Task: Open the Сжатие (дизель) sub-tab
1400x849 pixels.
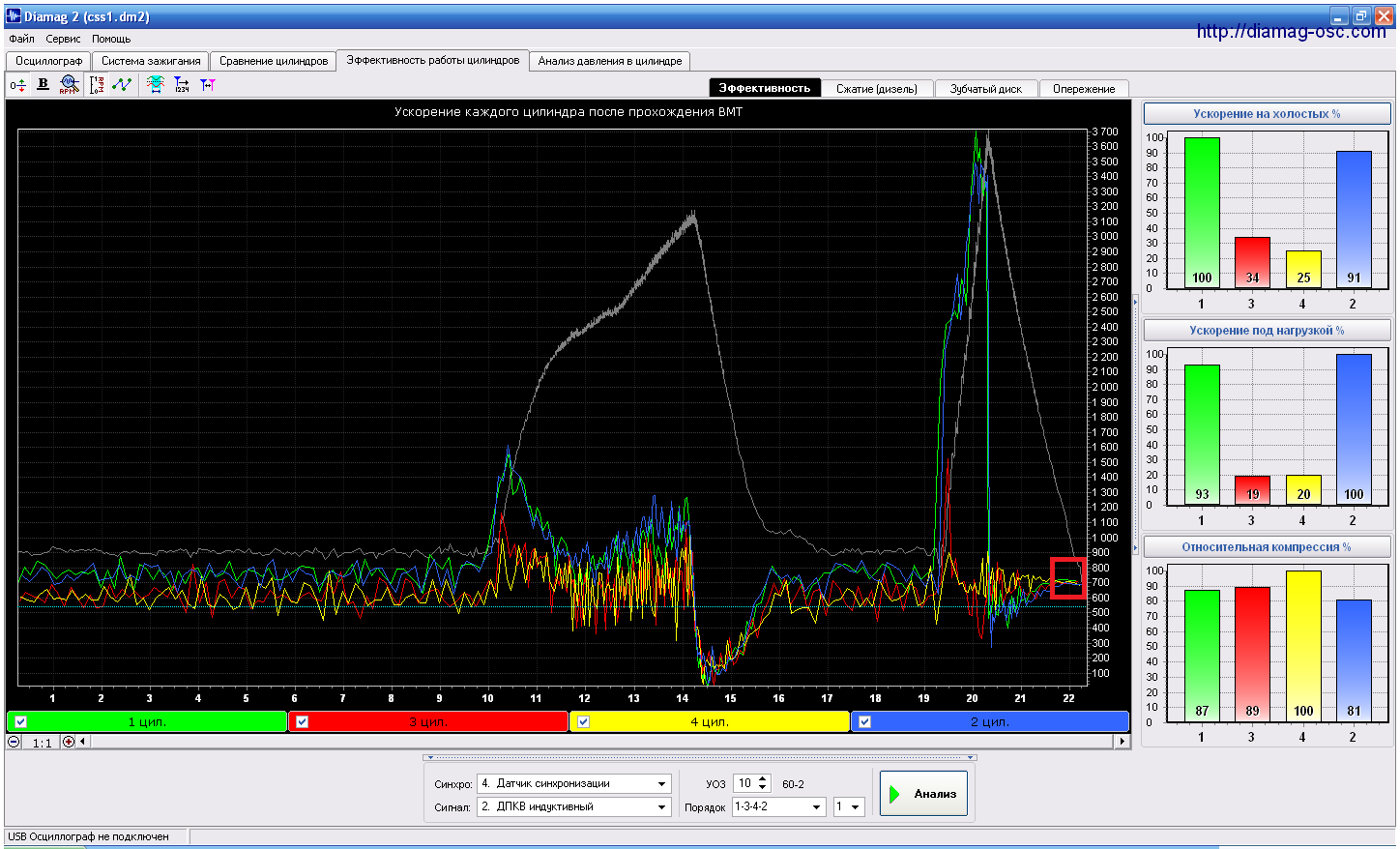Action: click(877, 89)
